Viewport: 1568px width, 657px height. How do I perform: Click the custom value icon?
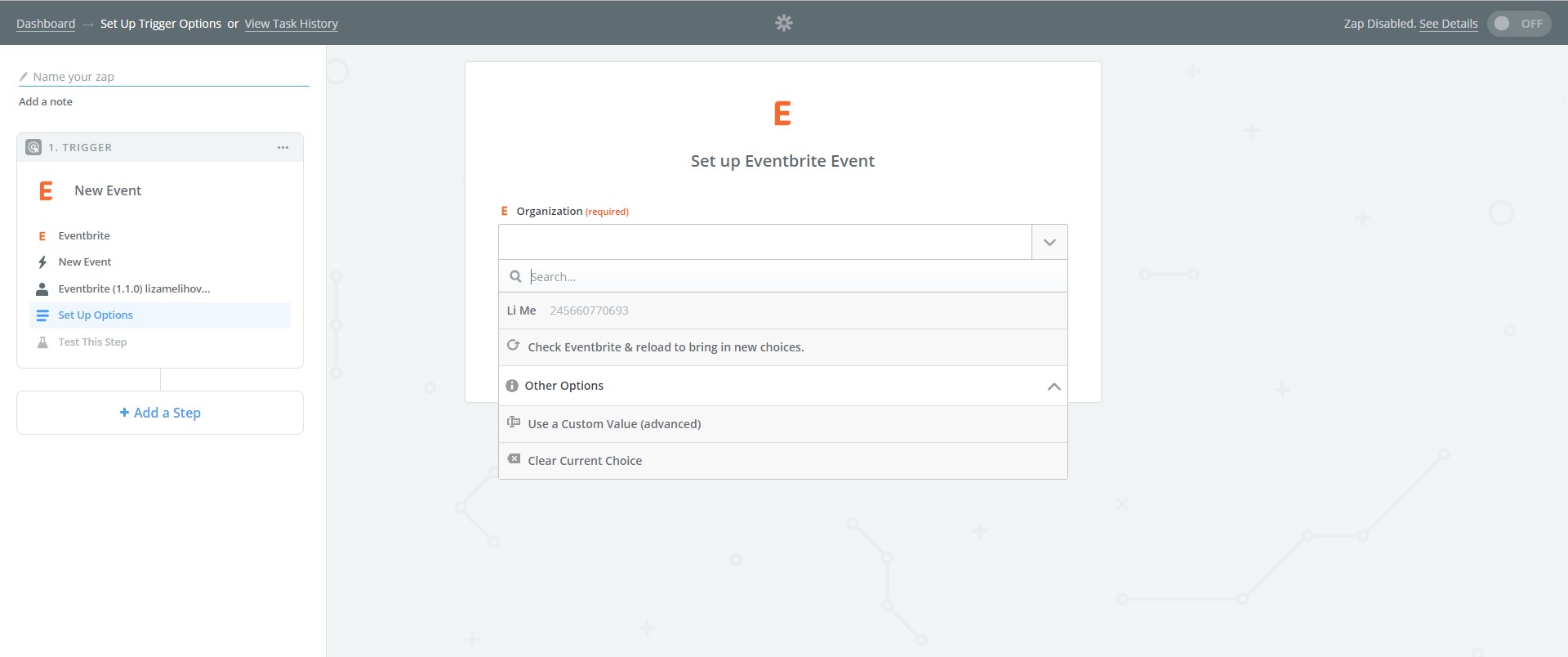[x=513, y=422]
